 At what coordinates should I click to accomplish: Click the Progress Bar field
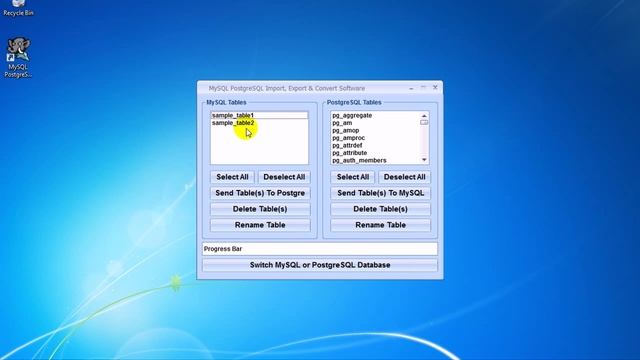[320, 249]
